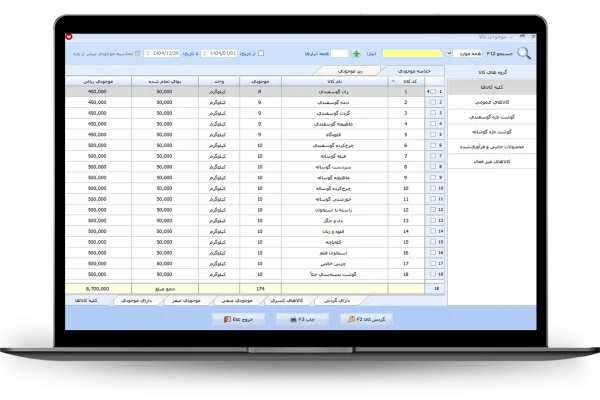Tick the checkbox in فیله گوساله row
Screen dimensions: 600x400
[x=433, y=156]
